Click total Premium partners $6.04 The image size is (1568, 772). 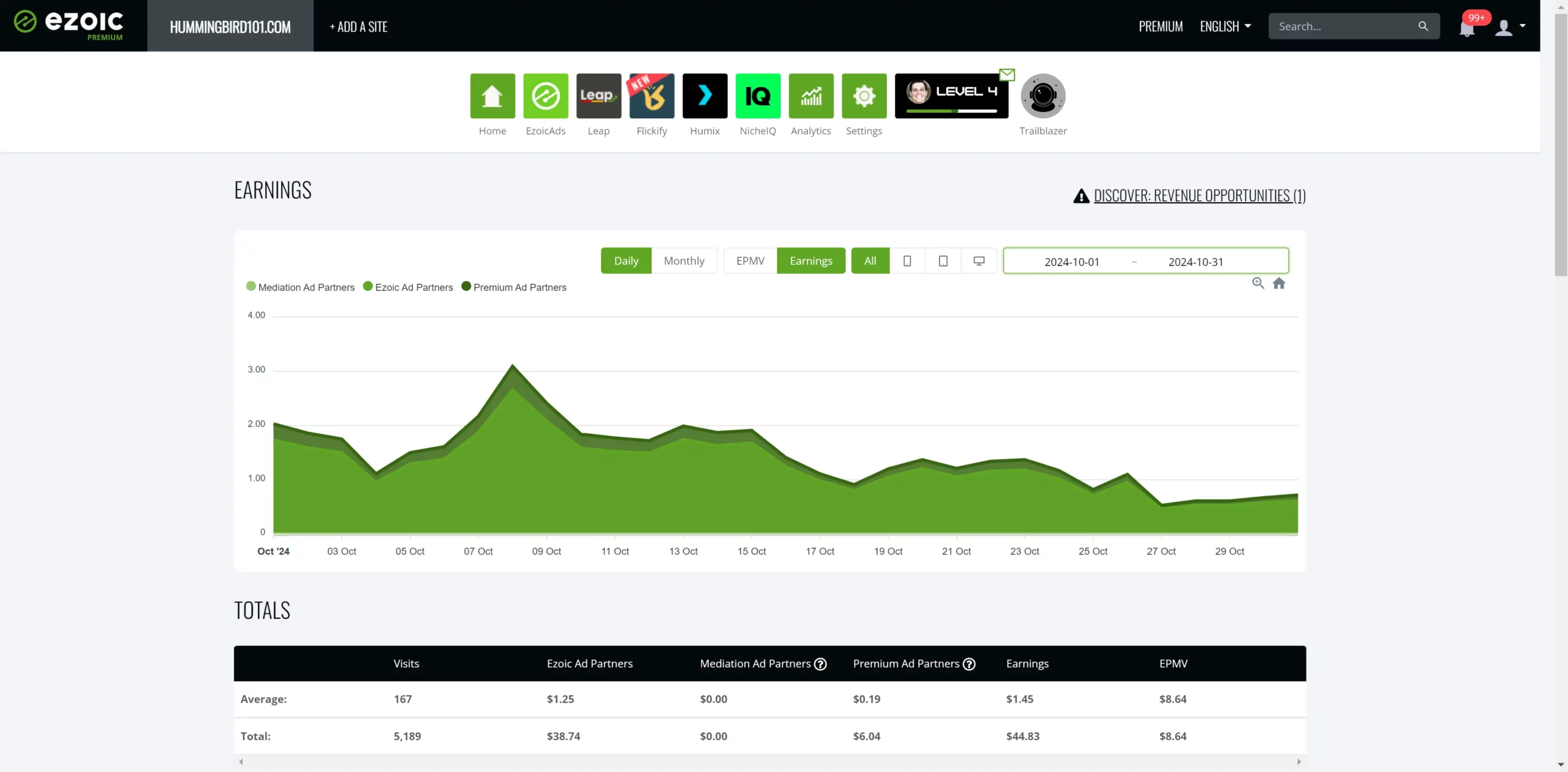866,736
